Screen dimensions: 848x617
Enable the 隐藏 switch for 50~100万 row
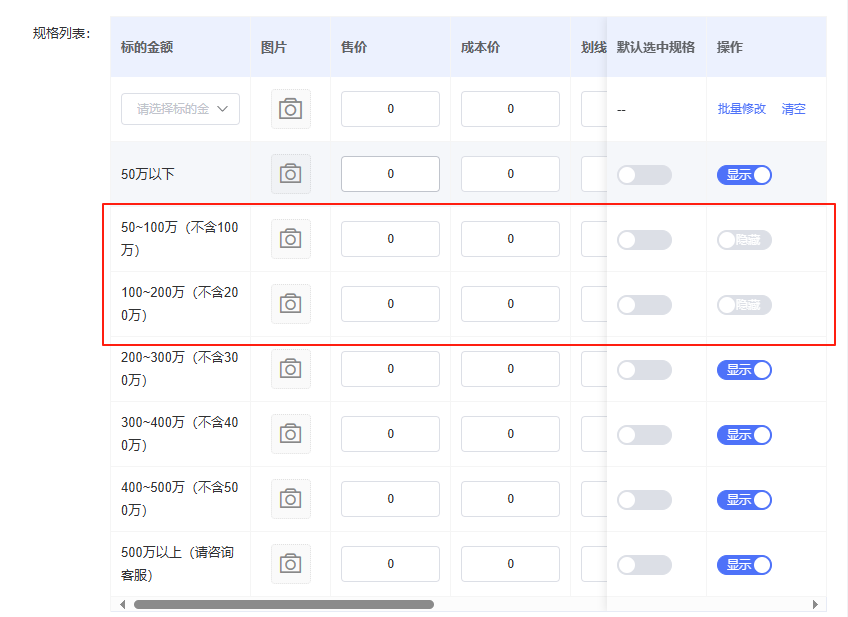[744, 240]
